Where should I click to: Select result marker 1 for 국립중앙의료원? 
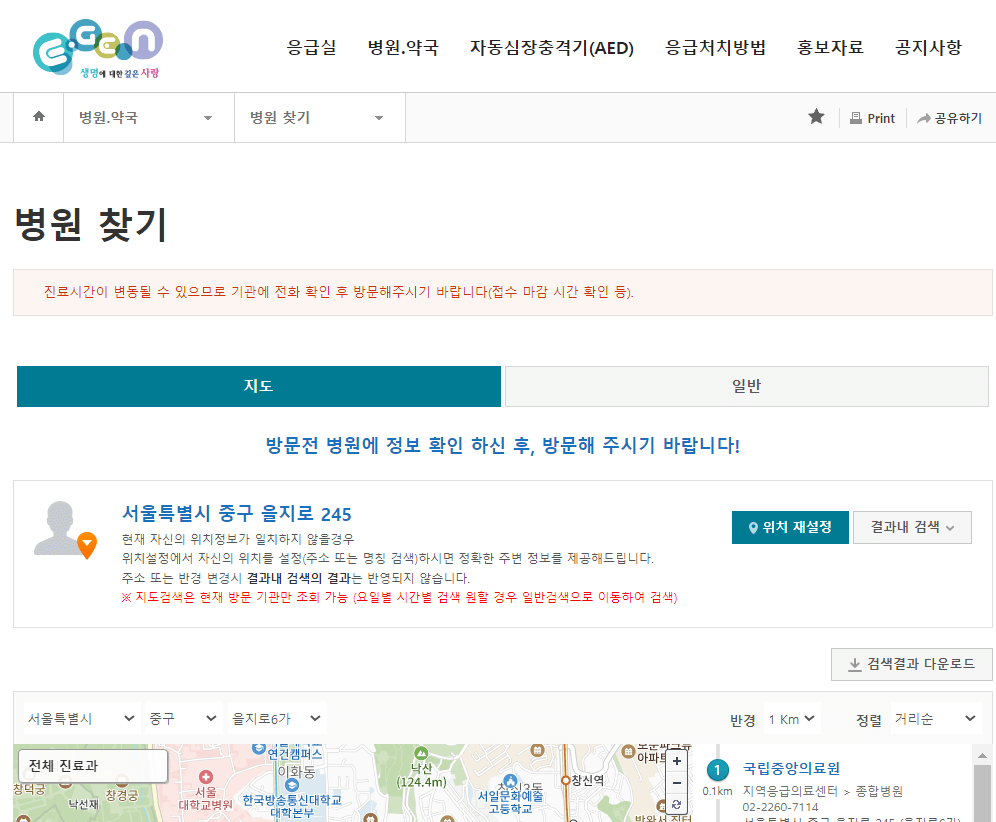(717, 770)
